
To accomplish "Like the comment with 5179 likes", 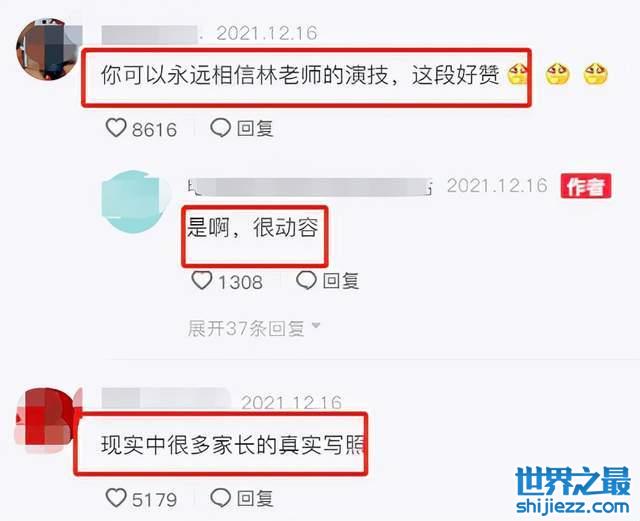I will pyautogui.click(x=116, y=498).
